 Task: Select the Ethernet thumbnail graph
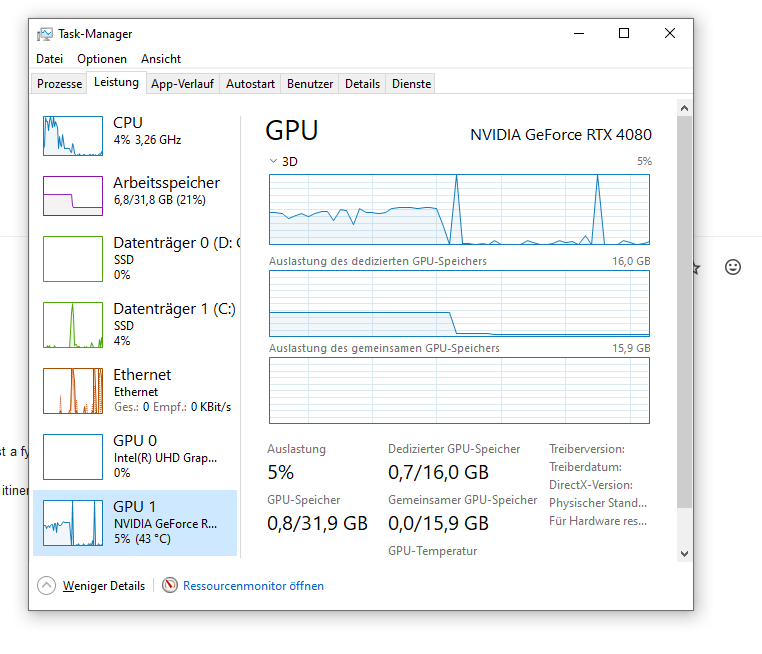pyautogui.click(x=73, y=391)
